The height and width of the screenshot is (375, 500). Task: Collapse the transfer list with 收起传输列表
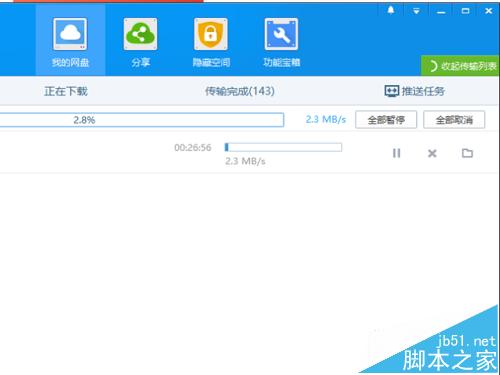click(461, 66)
